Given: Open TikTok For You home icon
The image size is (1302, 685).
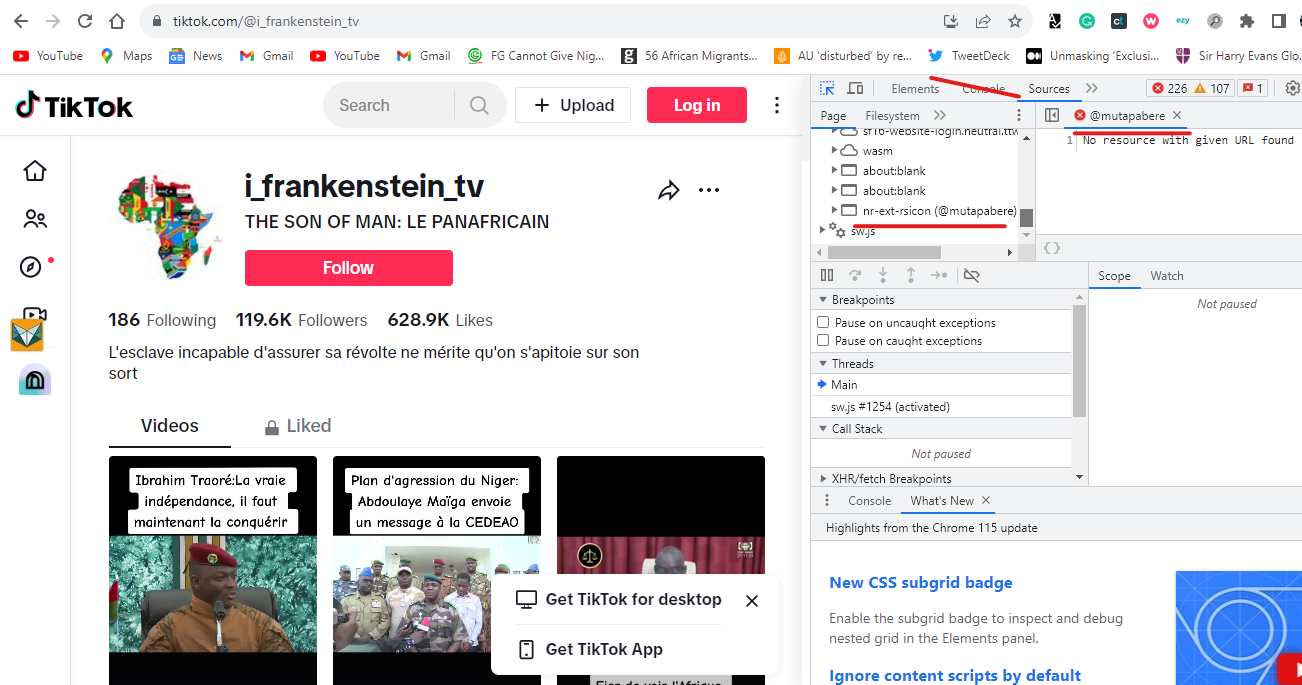Looking at the screenshot, I should [35, 171].
